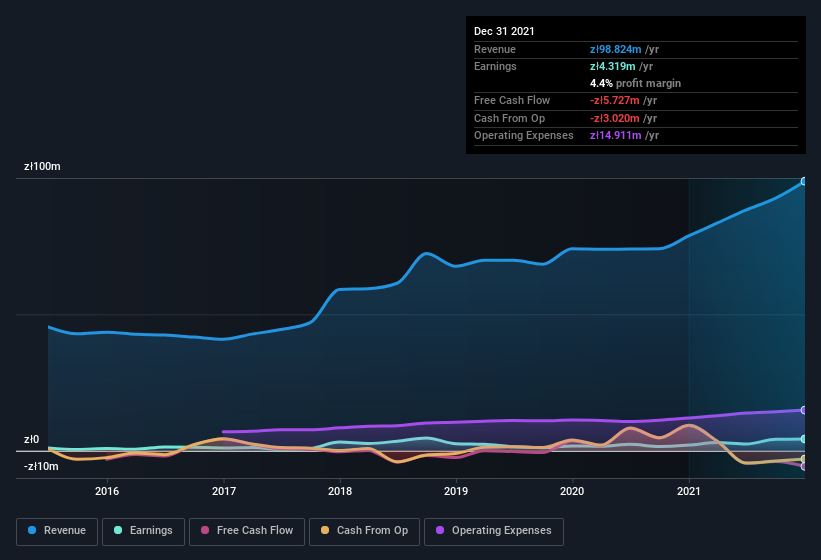Click the Revenue label in tooltip

click(495, 49)
